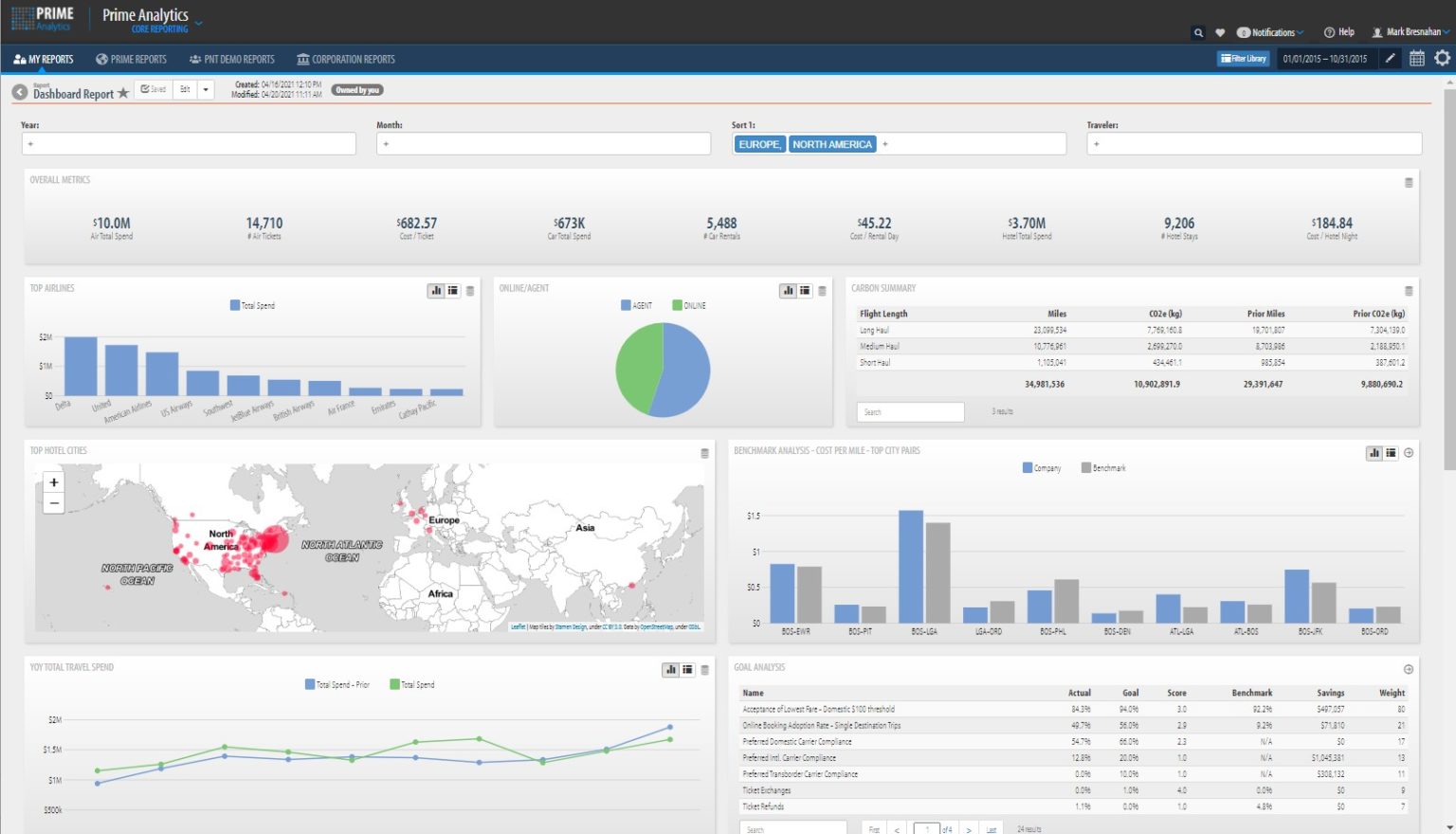This screenshot has height=834, width=1456.
Task: Click Last on Goal Analysis pagination
Action: click(x=990, y=828)
